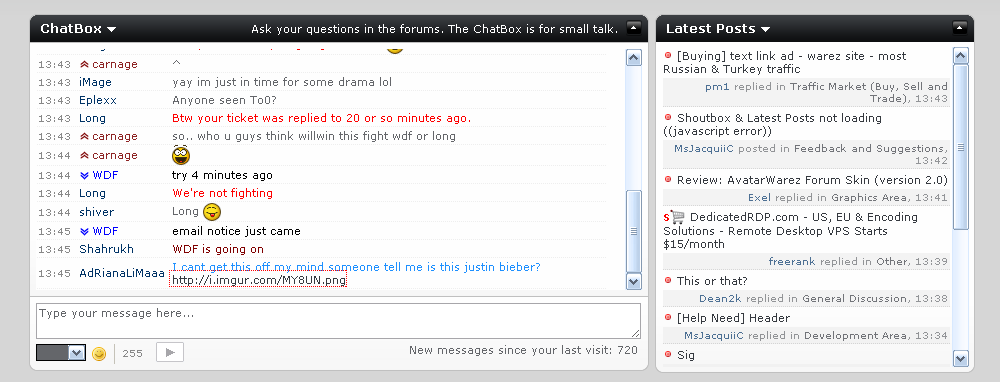Viewport: 1000px width, 382px height.
Task: Click Latest Posts scrollbar up arrow
Action: click(x=960, y=56)
